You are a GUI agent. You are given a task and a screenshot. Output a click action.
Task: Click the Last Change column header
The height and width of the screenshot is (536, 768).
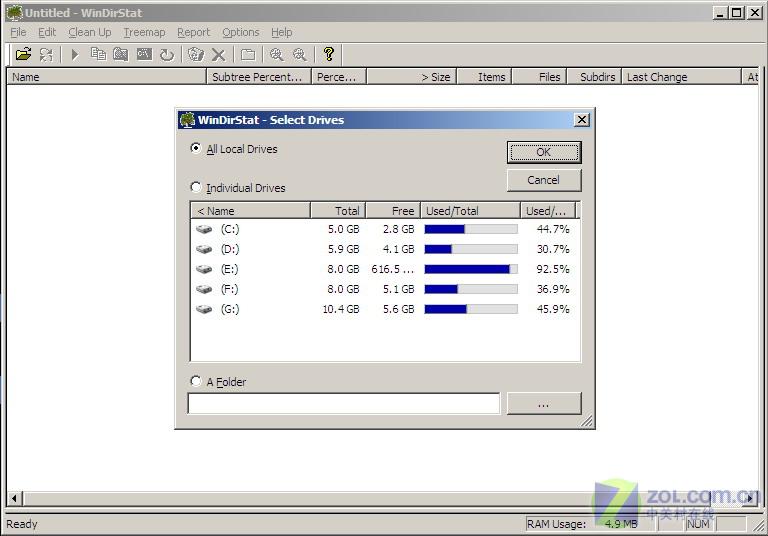click(681, 77)
